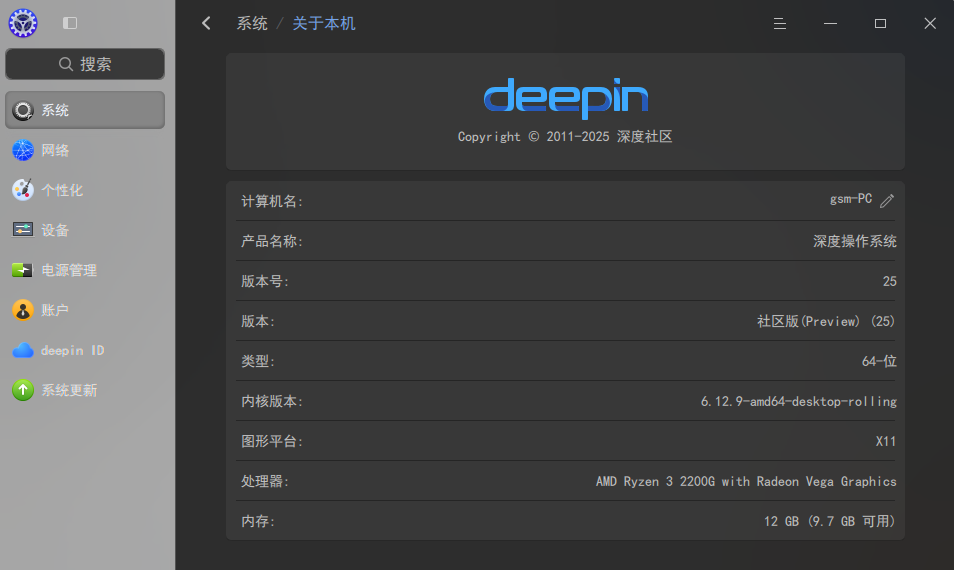Click kernel value 6.12.9-amd64-desktop-rolling
Screen dimensions: 954x570
tap(799, 401)
